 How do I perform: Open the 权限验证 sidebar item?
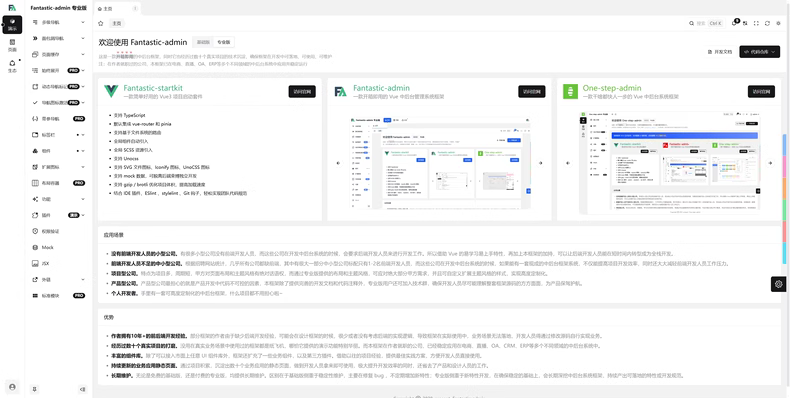point(58,231)
